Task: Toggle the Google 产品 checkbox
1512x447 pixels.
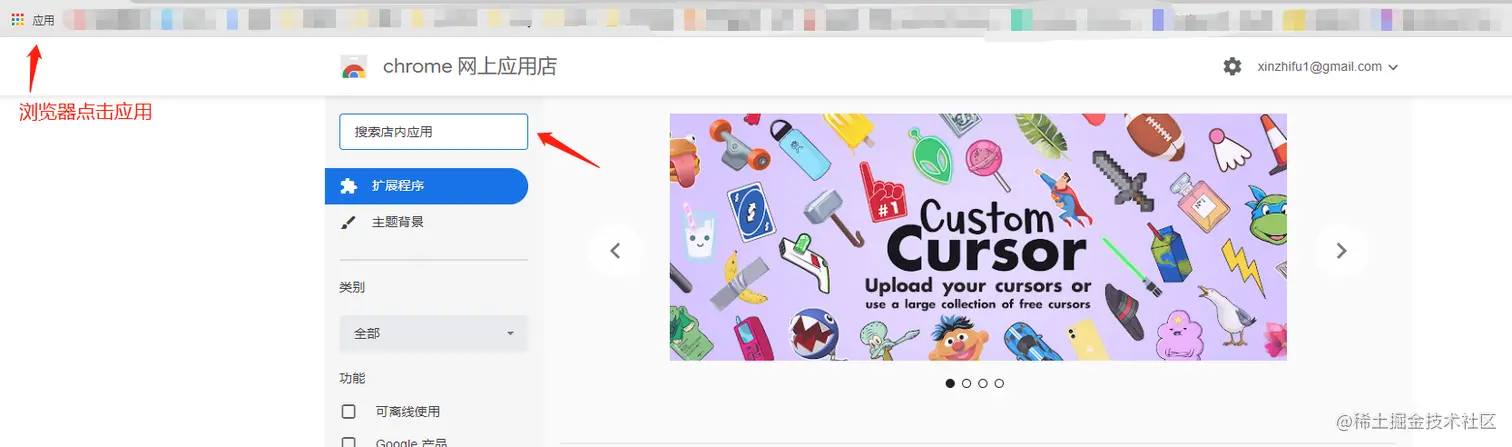Action: pos(349,443)
